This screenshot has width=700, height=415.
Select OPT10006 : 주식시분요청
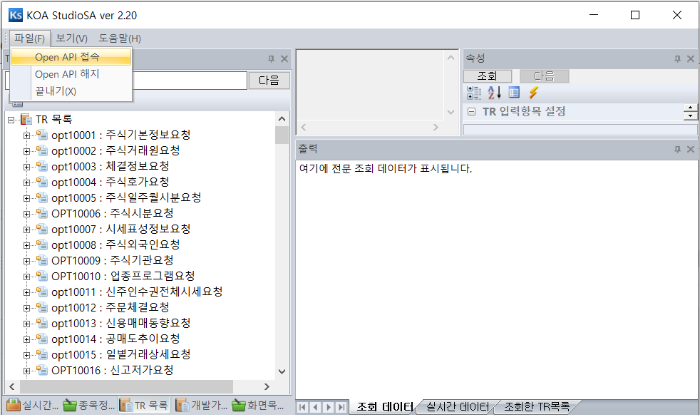click(x=112, y=213)
